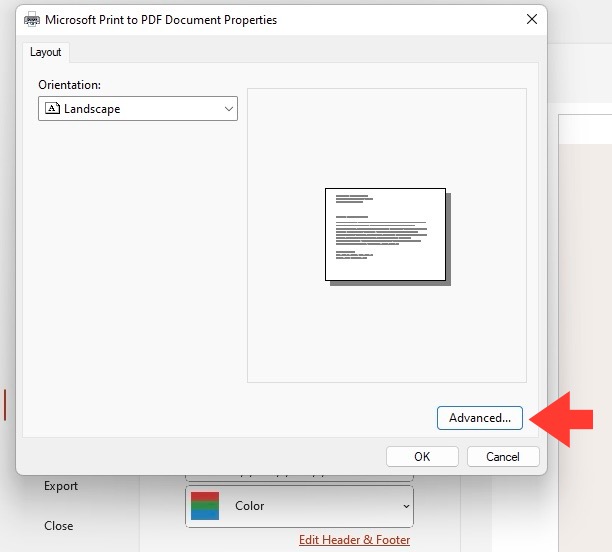Open Edit Header & Footer link
Viewport: 612px width, 552px height.
pyautogui.click(x=354, y=540)
